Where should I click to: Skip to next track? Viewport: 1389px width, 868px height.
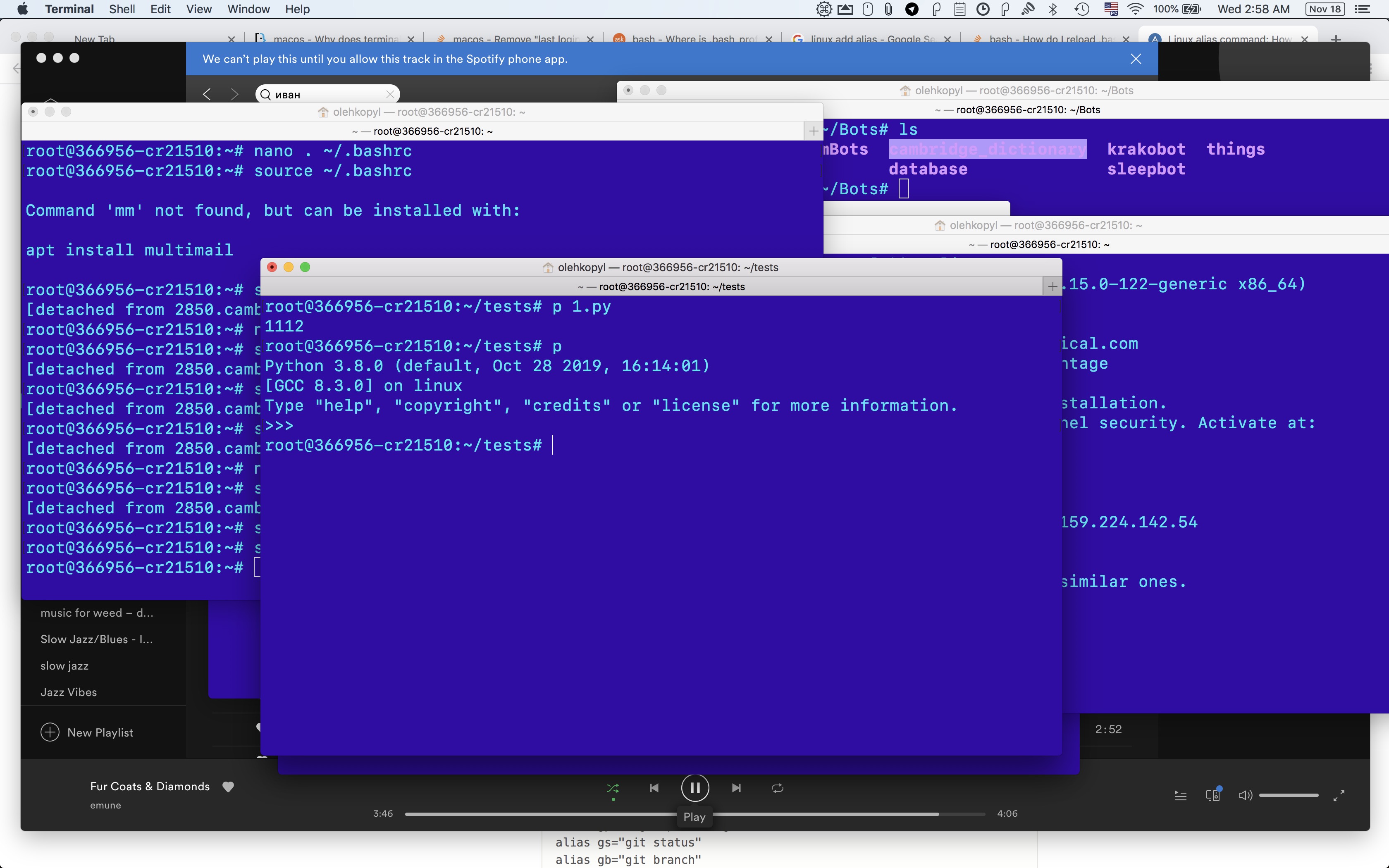click(x=736, y=788)
